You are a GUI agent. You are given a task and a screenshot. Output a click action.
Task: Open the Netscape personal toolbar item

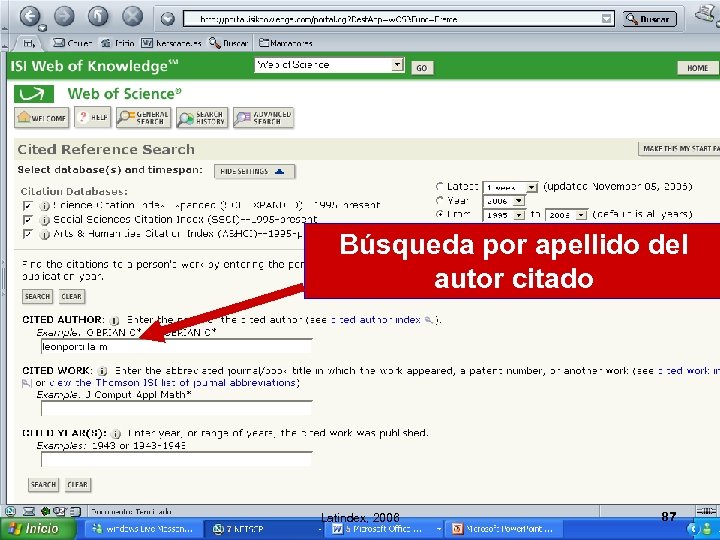coord(171,43)
